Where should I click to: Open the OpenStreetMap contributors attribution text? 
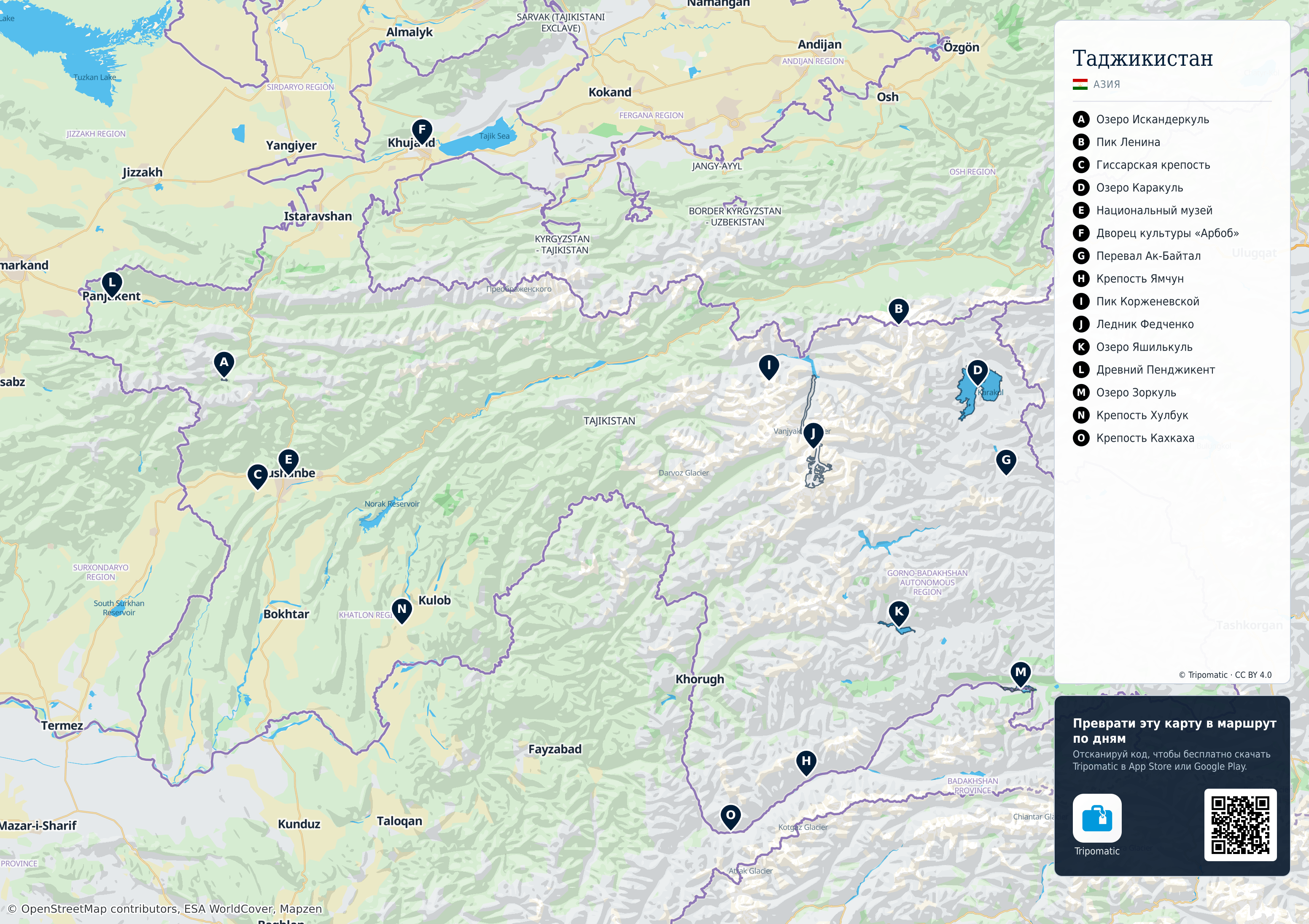[165, 908]
